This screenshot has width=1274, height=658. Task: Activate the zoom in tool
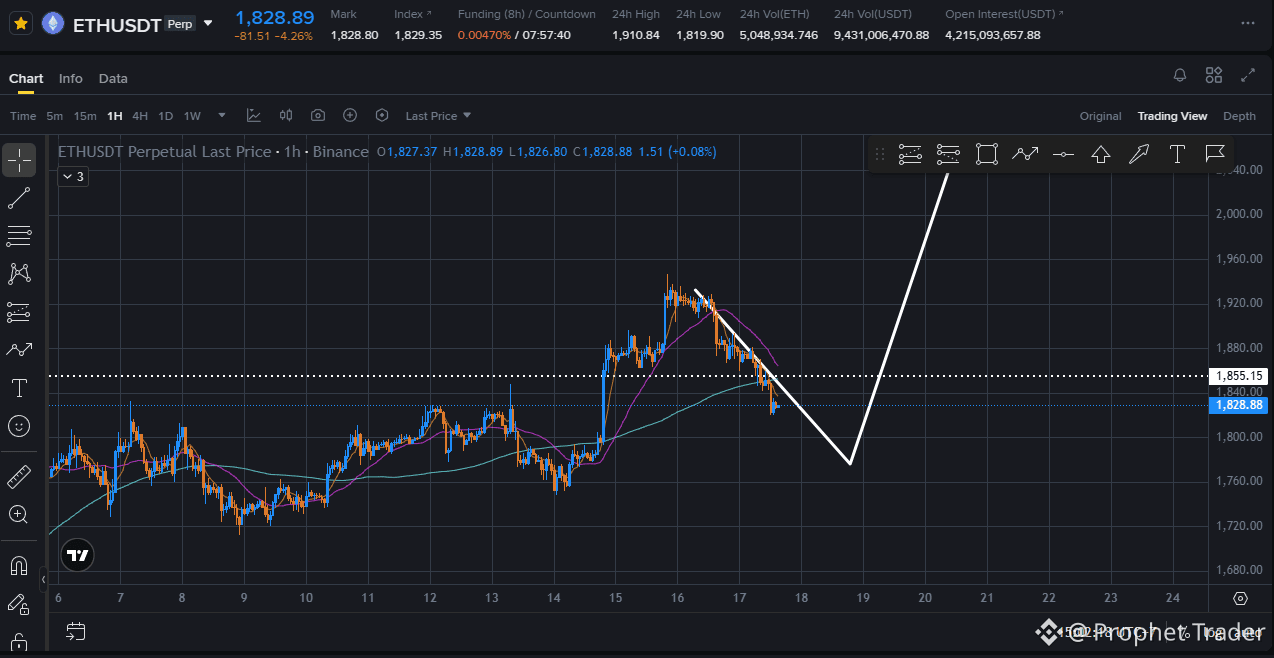(19, 515)
